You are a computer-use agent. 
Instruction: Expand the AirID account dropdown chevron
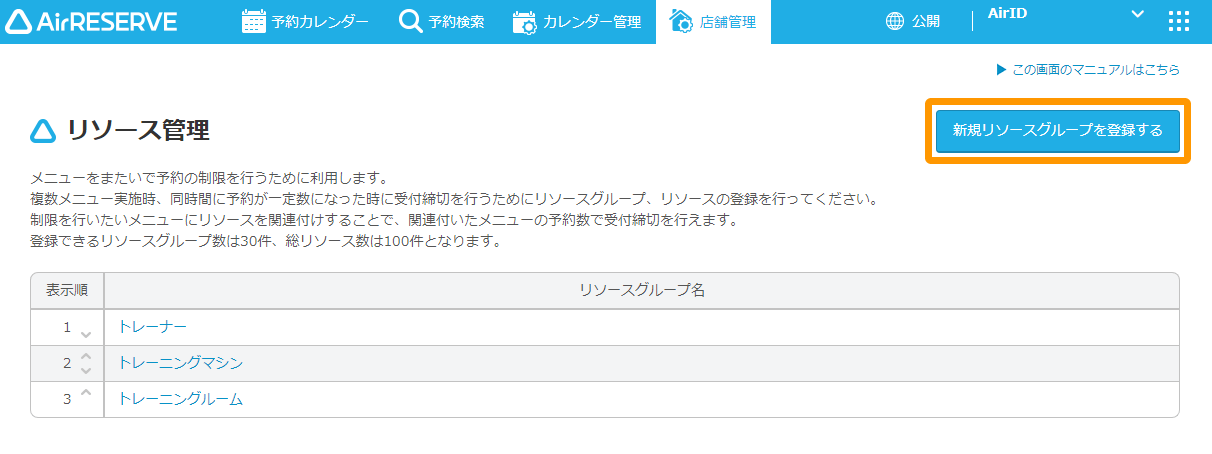tap(1136, 13)
